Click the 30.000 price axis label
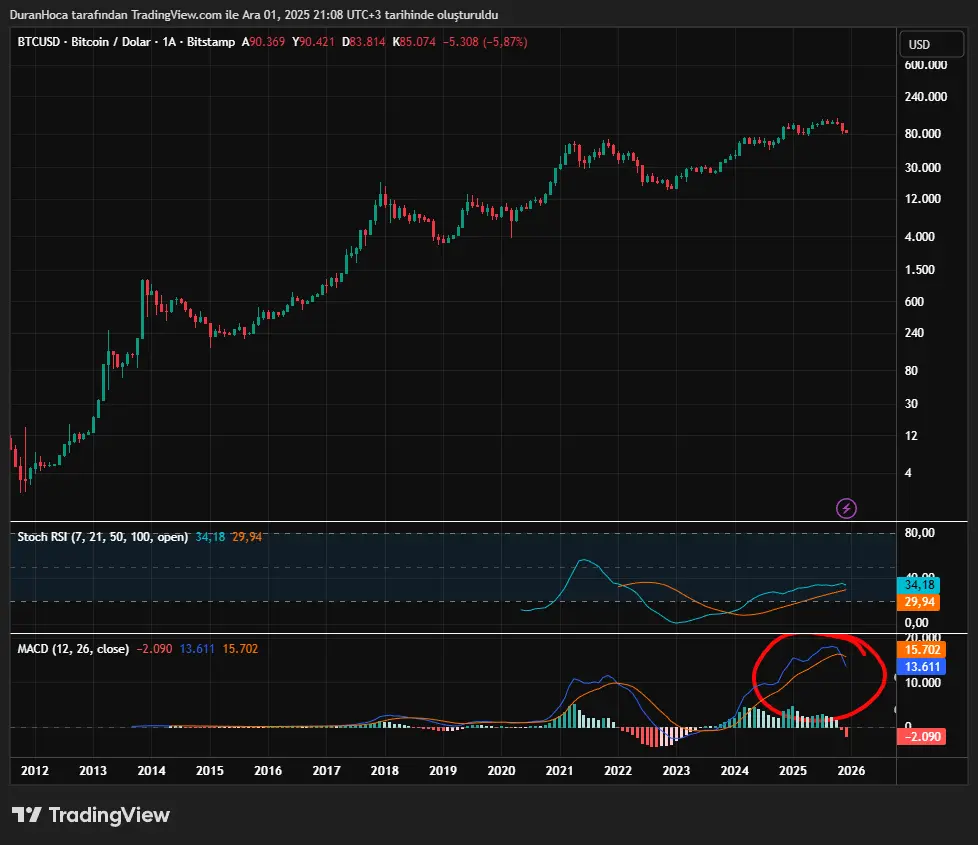This screenshot has height=845, width=978. coord(922,167)
